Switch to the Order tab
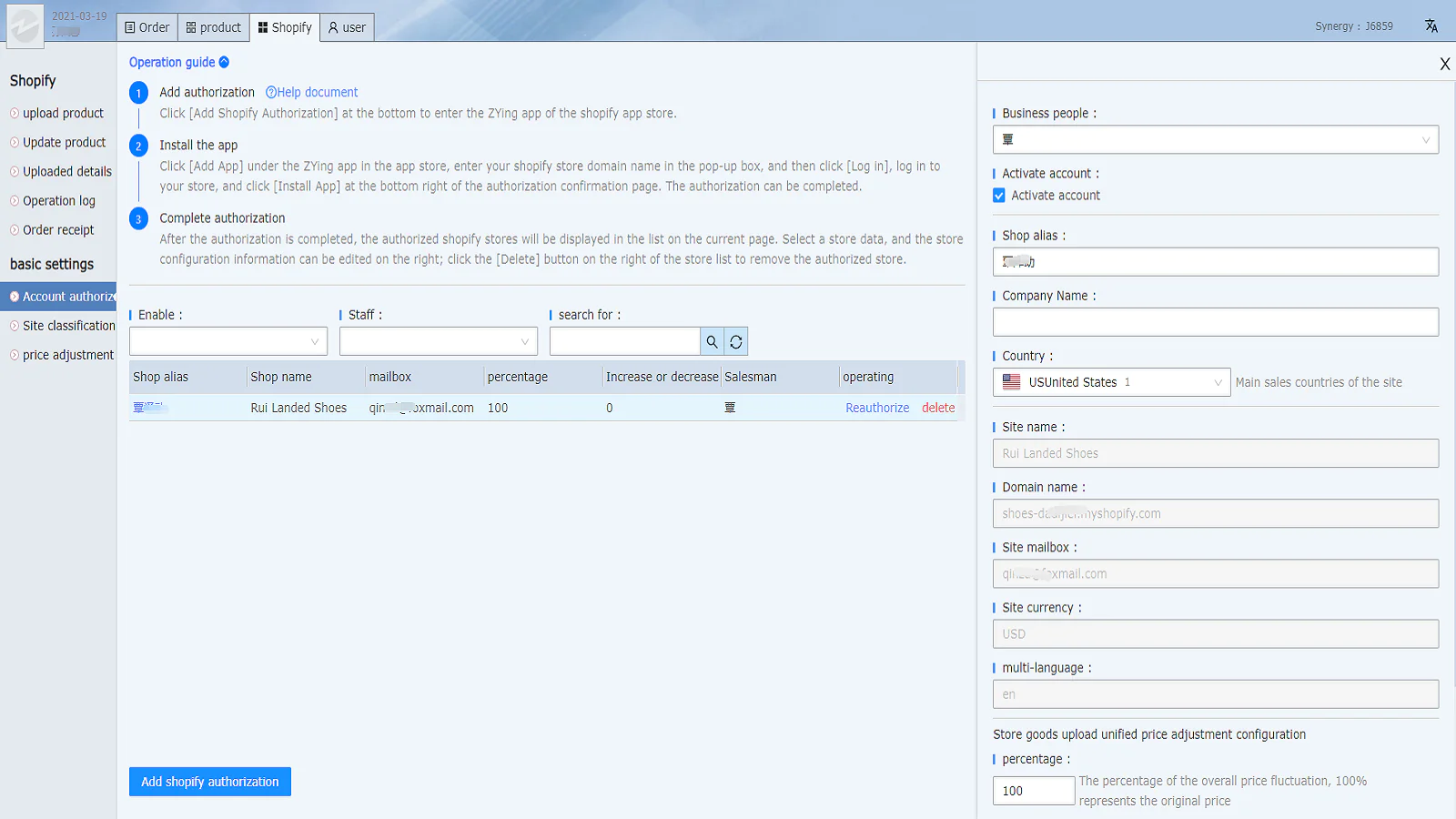1456x819 pixels. pos(147,27)
